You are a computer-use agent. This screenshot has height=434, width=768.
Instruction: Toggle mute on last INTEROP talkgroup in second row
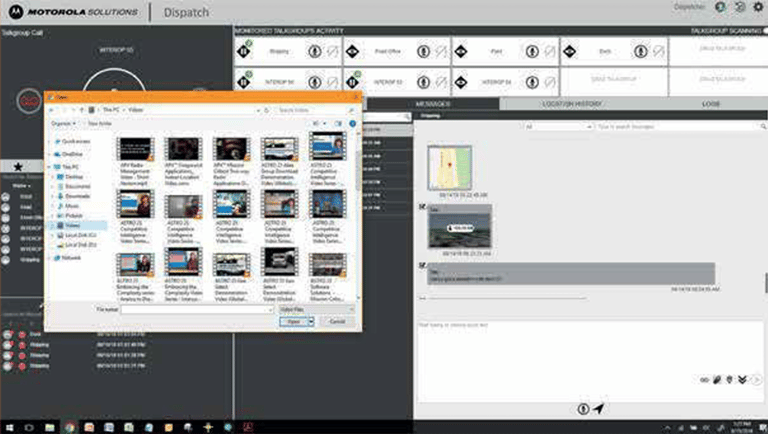[x=550, y=82]
